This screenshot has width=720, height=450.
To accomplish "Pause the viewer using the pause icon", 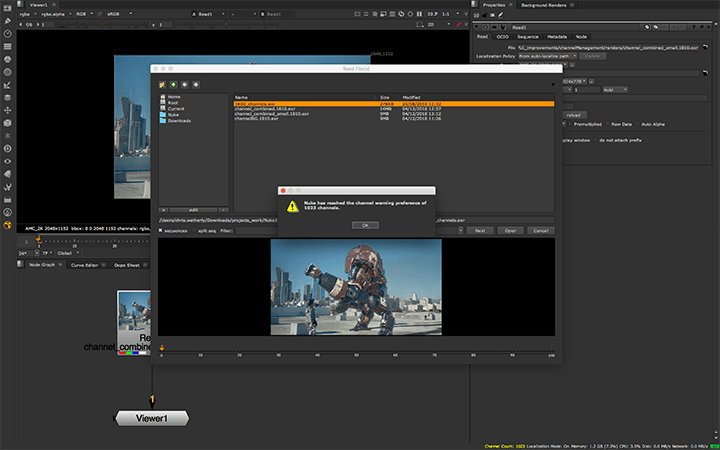I will click(419, 14).
